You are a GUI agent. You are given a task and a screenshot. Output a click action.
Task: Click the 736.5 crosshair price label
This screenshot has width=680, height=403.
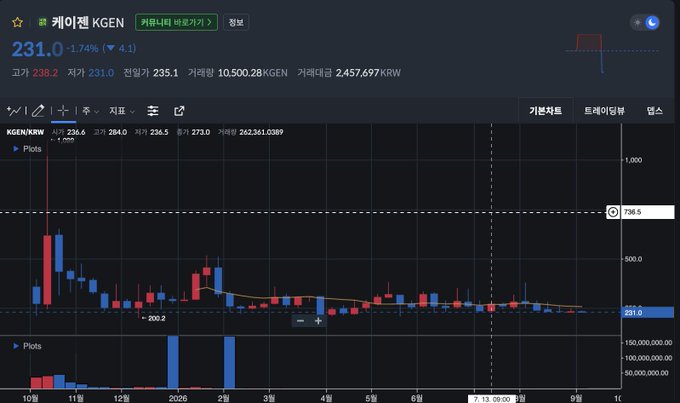tap(647, 212)
